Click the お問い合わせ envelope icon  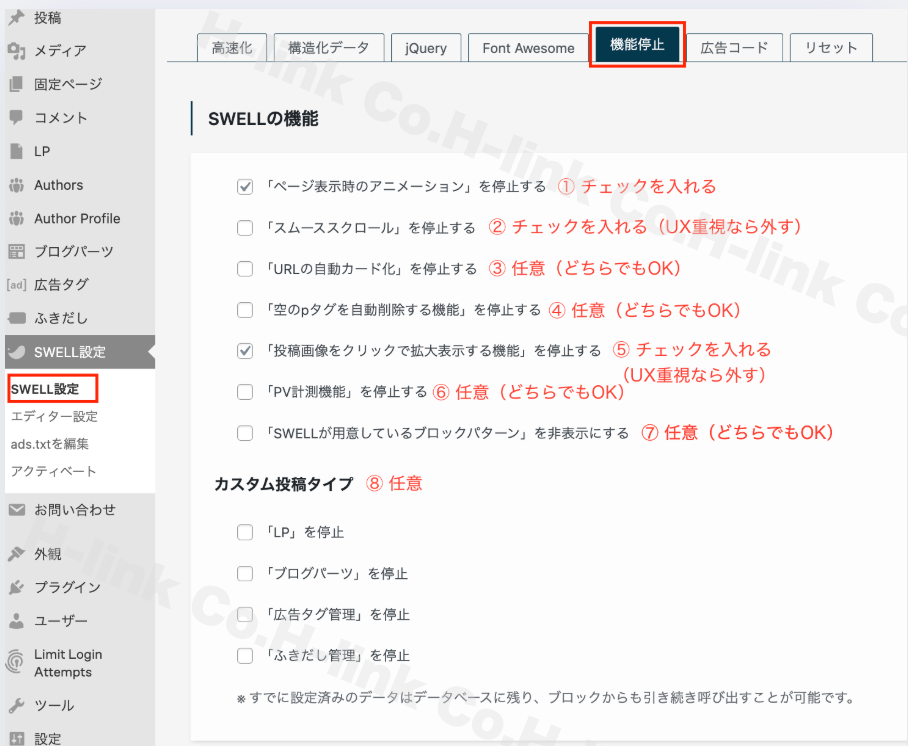(x=16, y=510)
